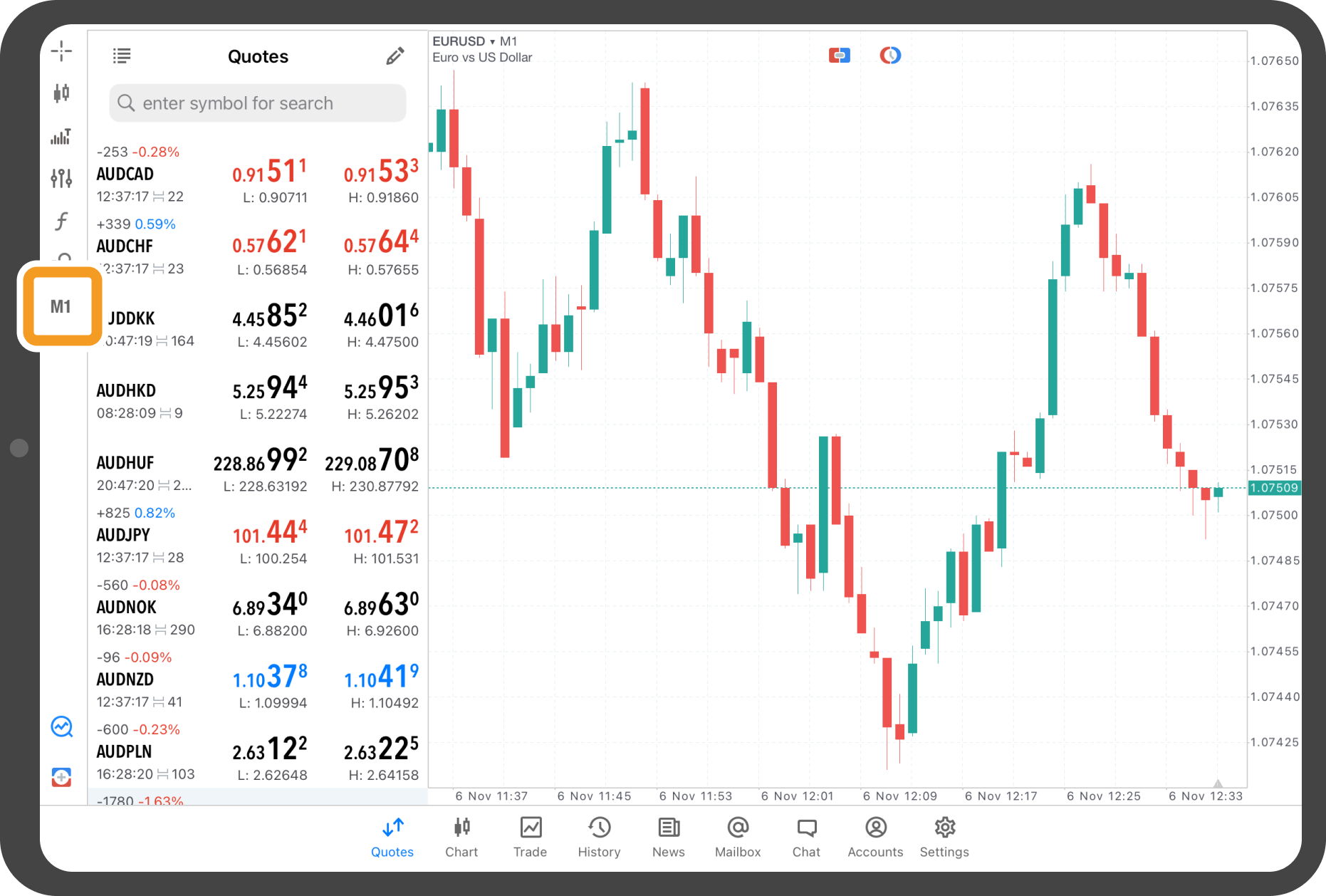
Task: Open chart type candlestick icon
Action: coord(61,93)
